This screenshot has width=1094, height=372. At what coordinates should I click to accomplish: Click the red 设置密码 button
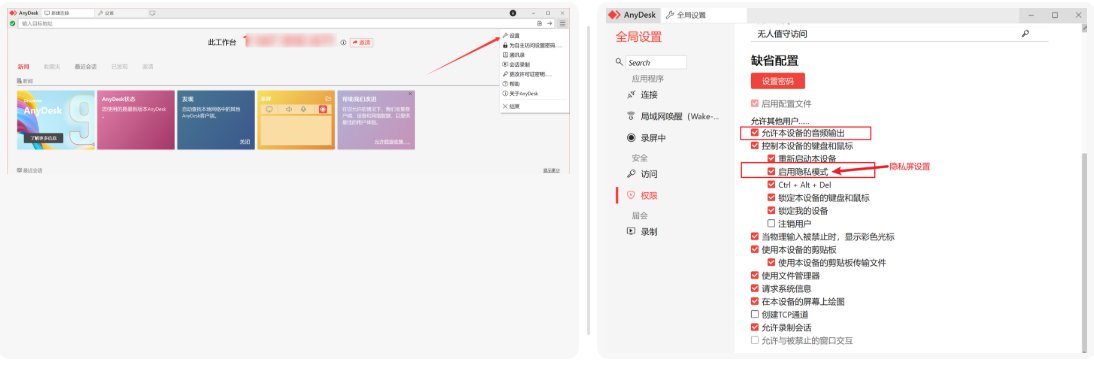pos(778,81)
